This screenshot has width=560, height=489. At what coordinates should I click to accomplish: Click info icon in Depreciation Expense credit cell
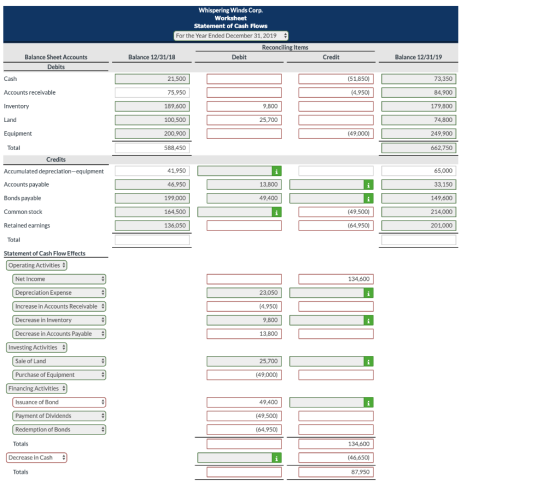[x=369, y=293]
